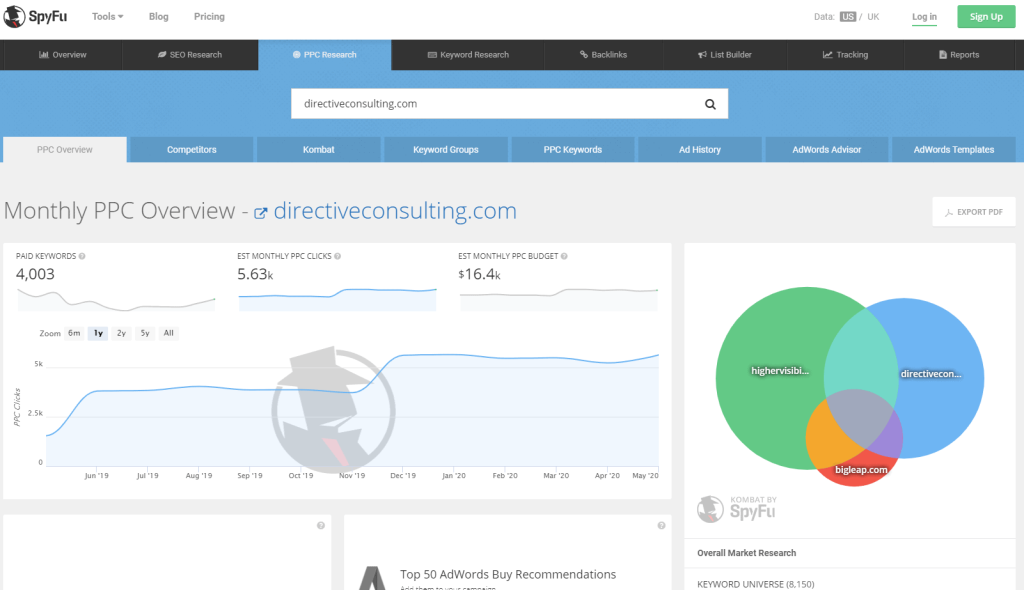This screenshot has width=1024, height=590.
Task: Click the Est Monthly PPC Clicks help icon
Action: (338, 256)
